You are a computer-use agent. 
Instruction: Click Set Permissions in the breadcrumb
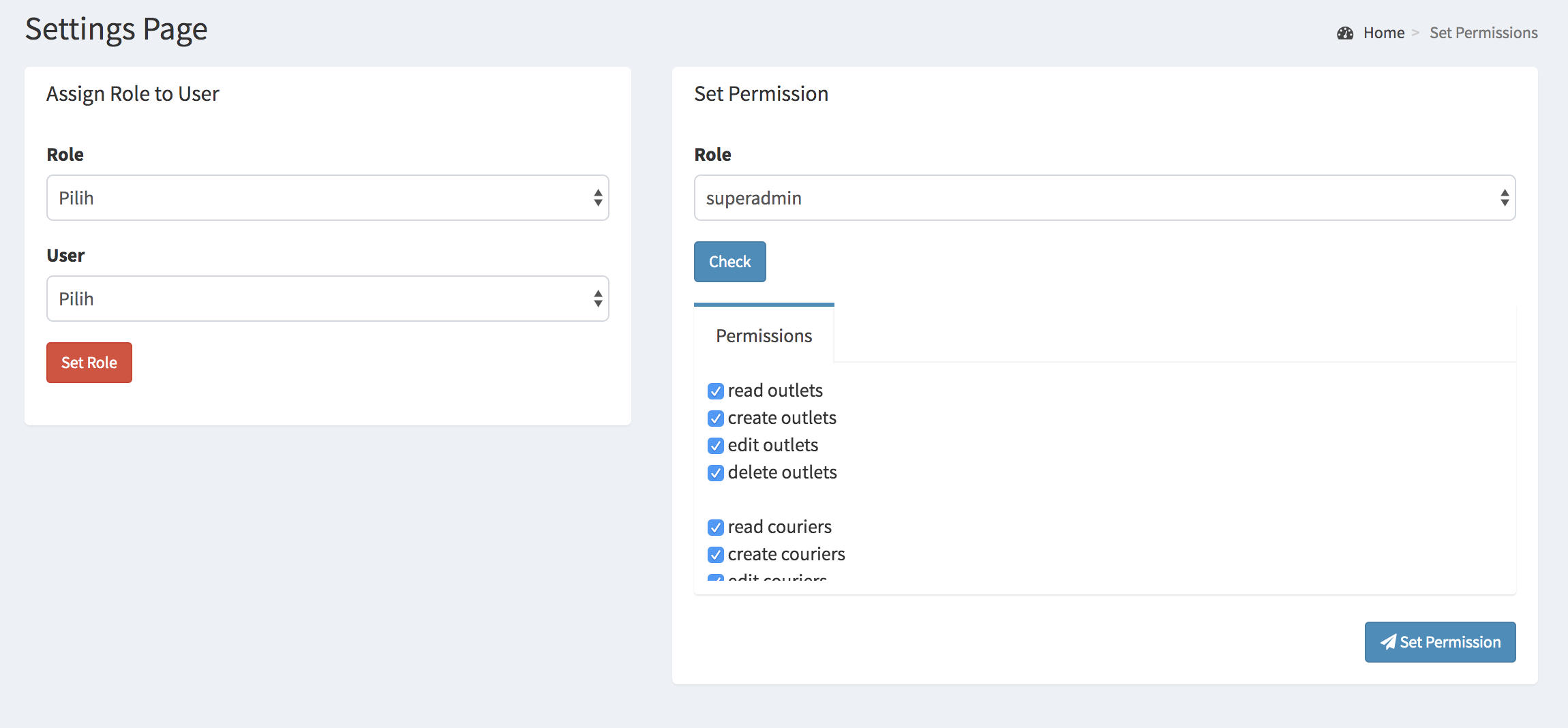point(1484,32)
